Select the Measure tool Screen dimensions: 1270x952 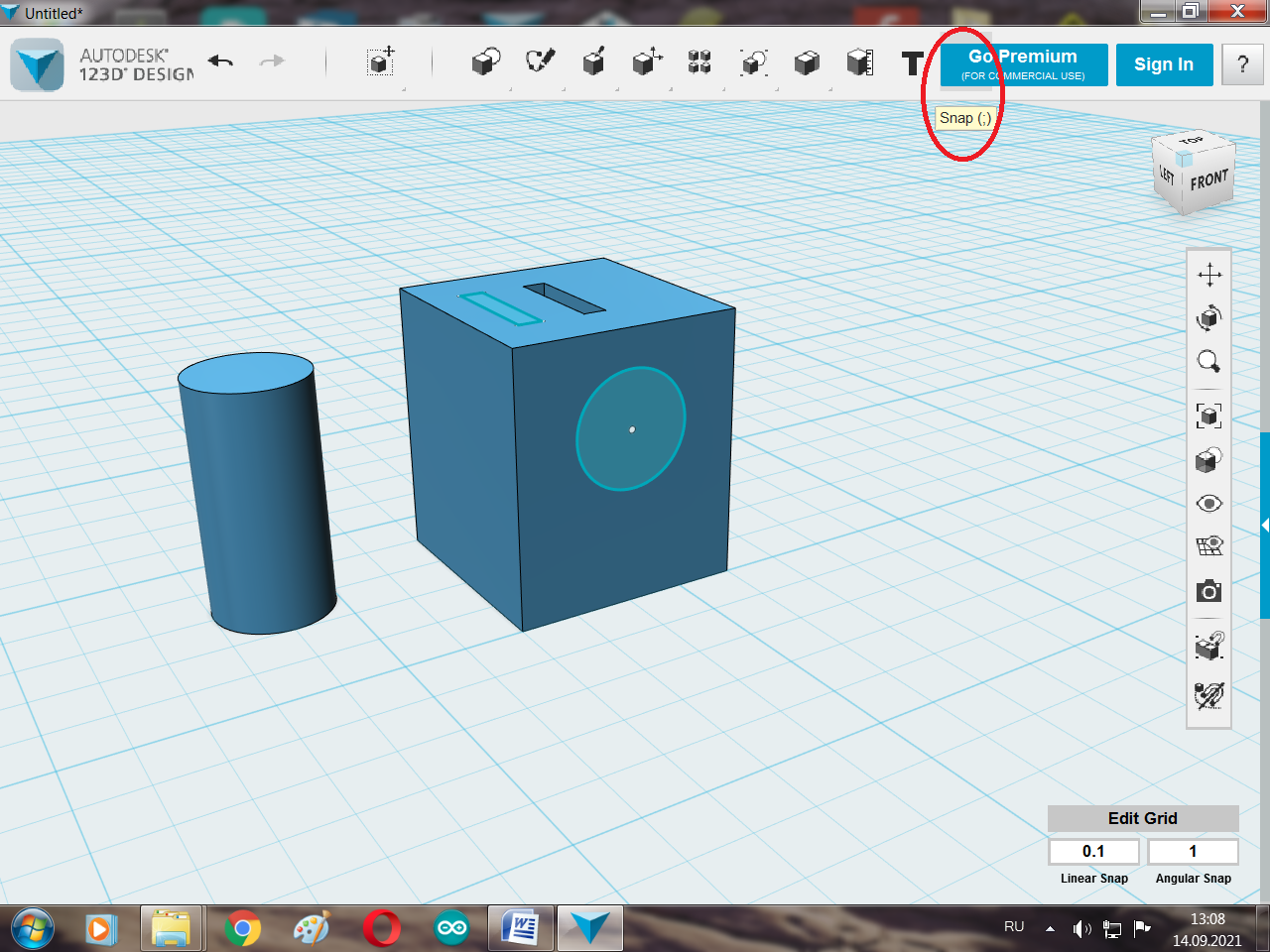tap(860, 62)
